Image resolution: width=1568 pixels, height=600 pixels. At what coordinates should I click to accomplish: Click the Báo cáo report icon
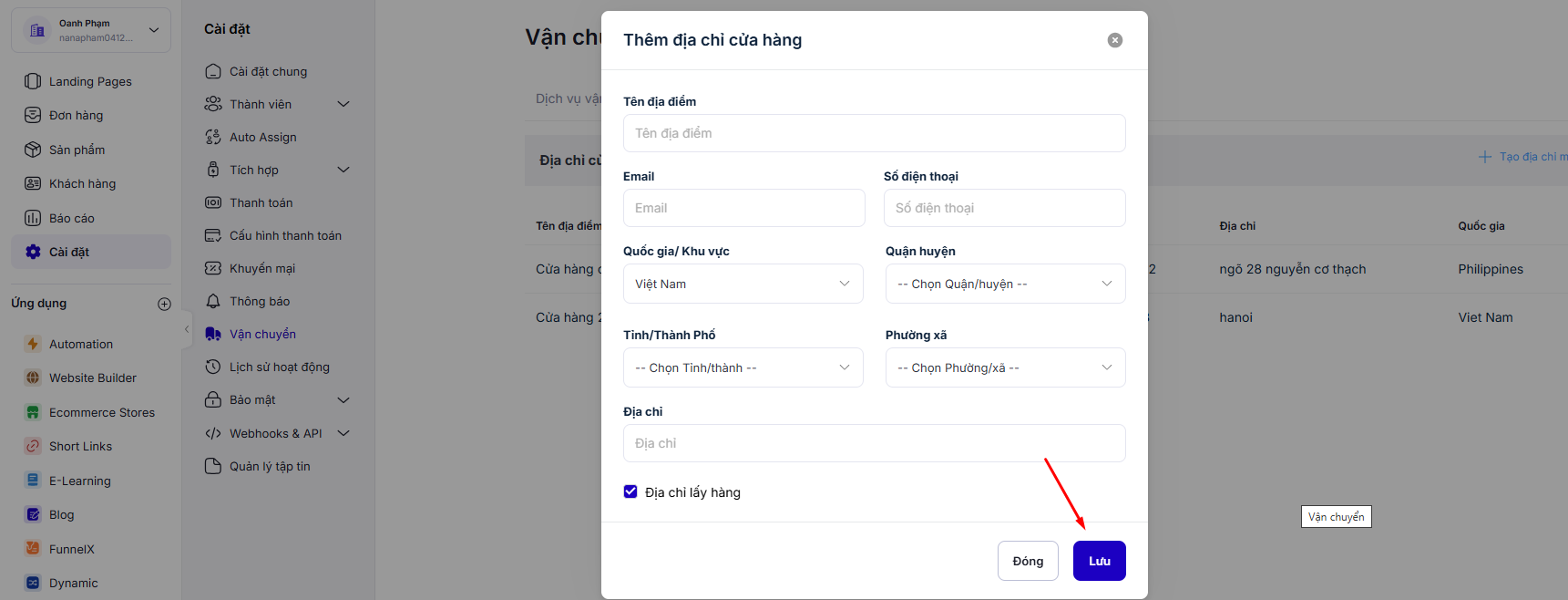[x=33, y=218]
